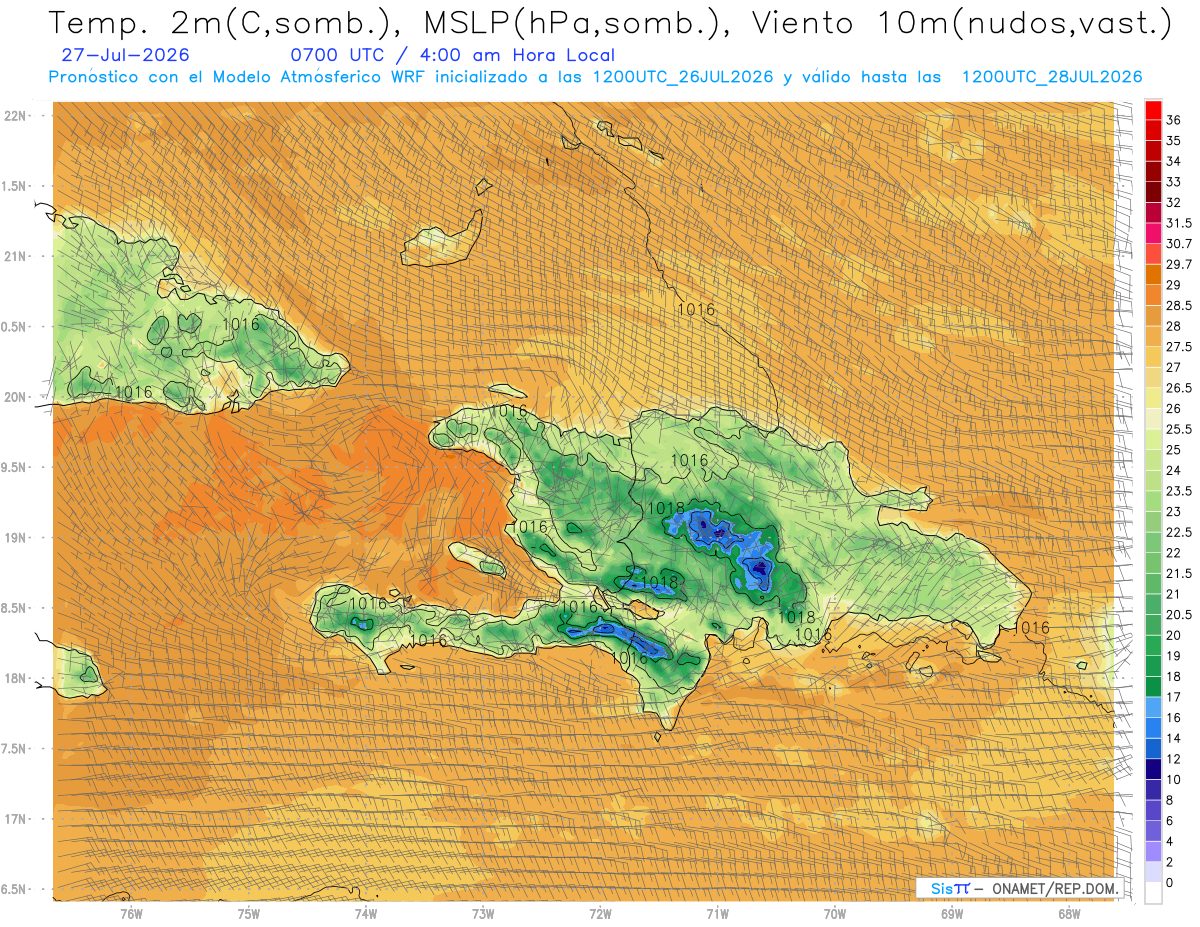Click the legend color between 31.5 and 32
The width and height of the screenshot is (1200, 927).
(1153, 213)
